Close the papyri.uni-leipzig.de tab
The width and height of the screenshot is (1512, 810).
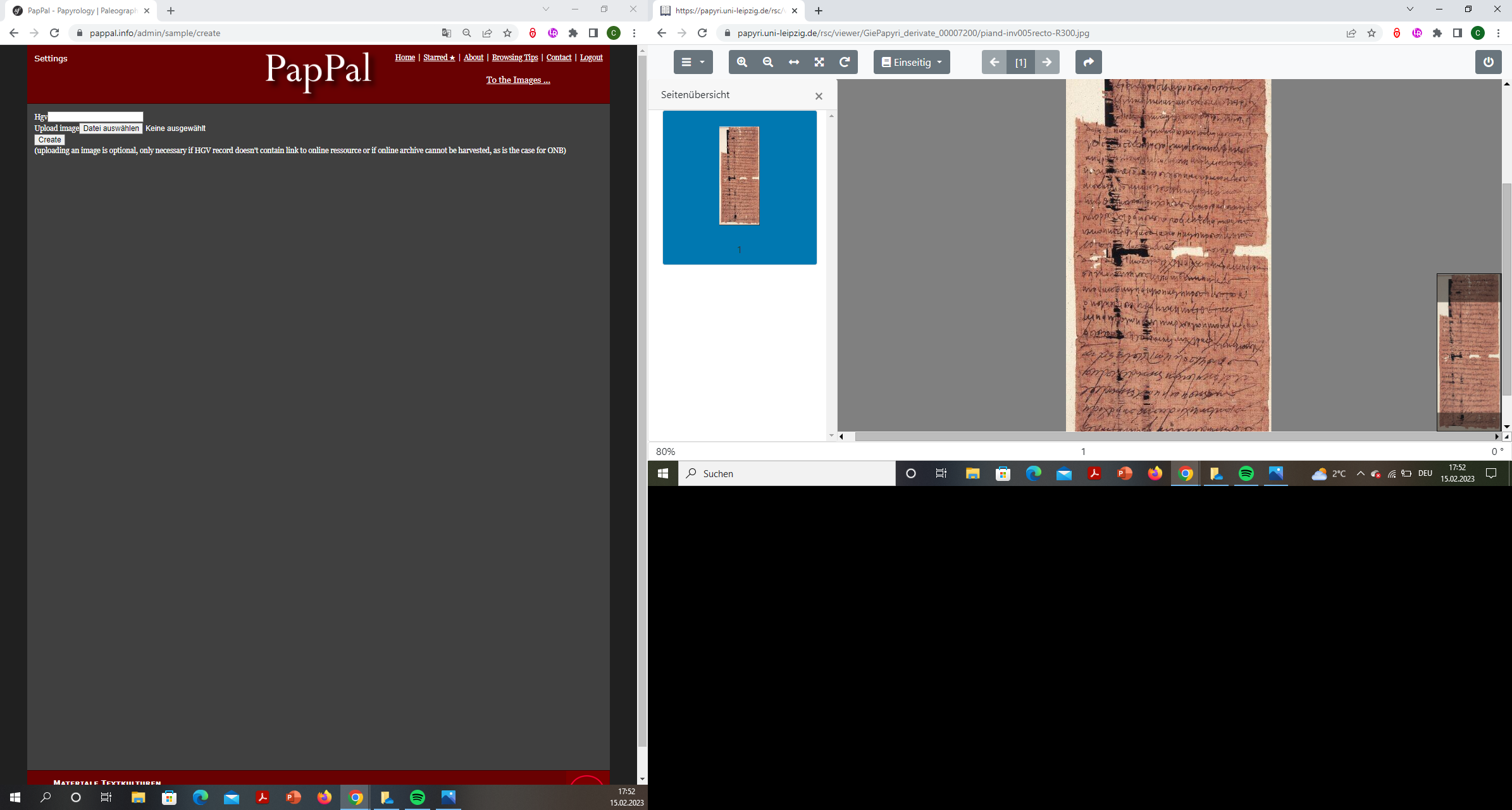[x=795, y=11]
